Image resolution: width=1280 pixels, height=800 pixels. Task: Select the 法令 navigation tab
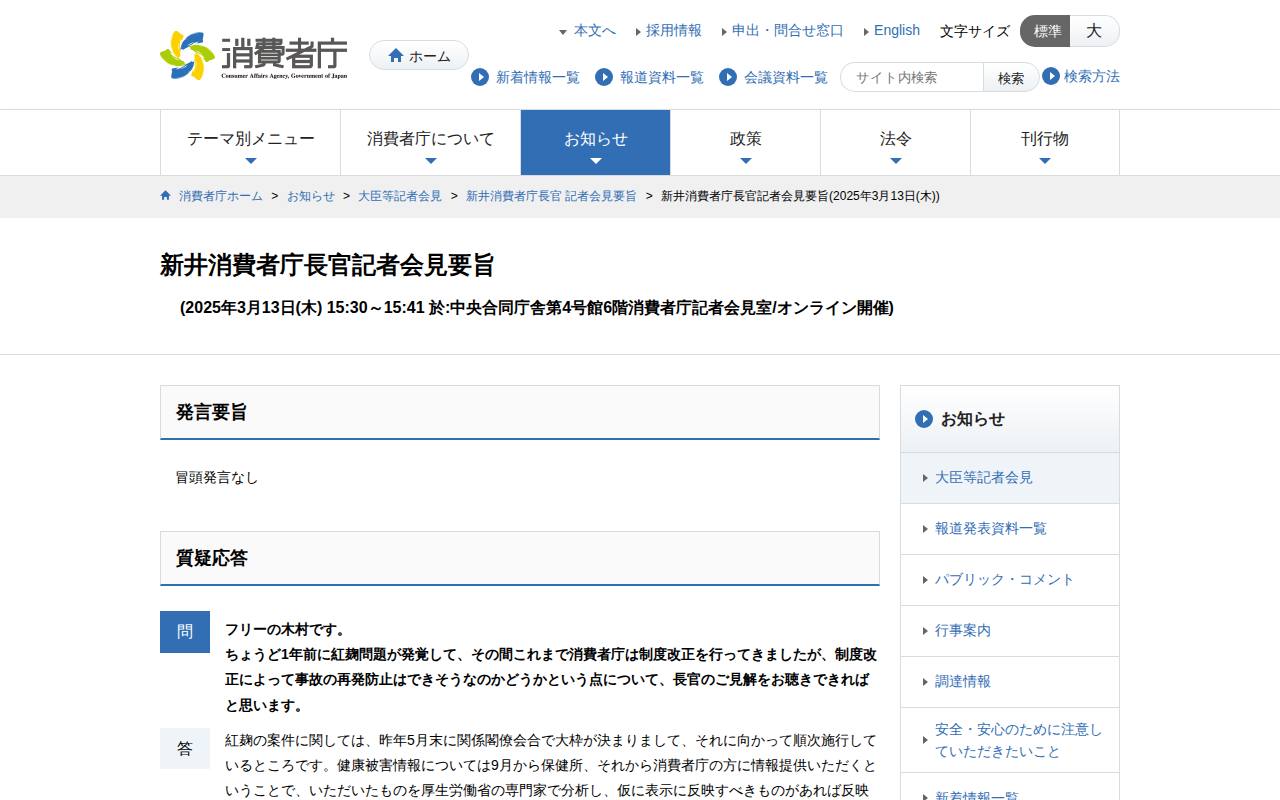[x=895, y=142]
